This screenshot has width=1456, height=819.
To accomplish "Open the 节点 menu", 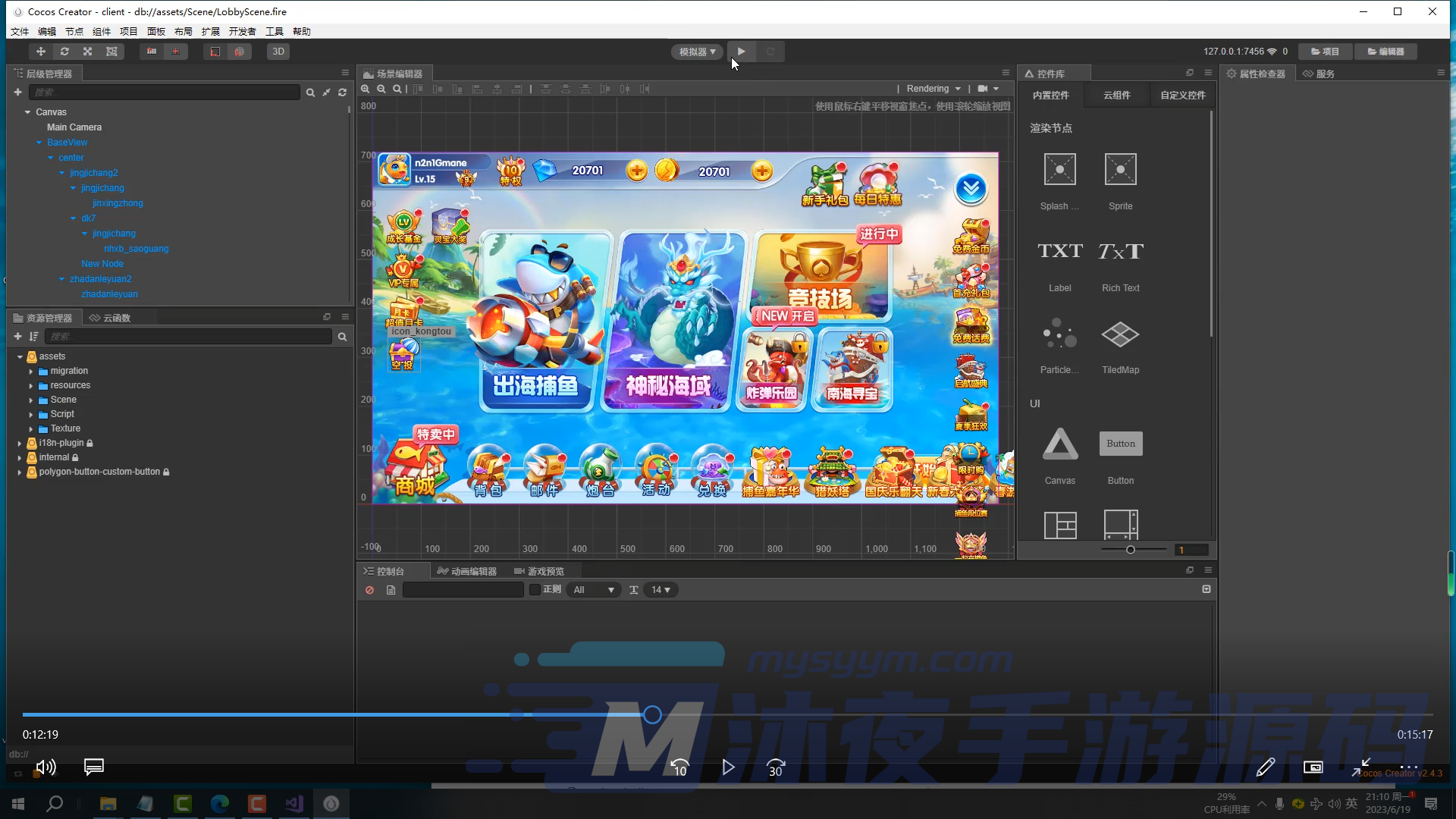I will 74,31.
